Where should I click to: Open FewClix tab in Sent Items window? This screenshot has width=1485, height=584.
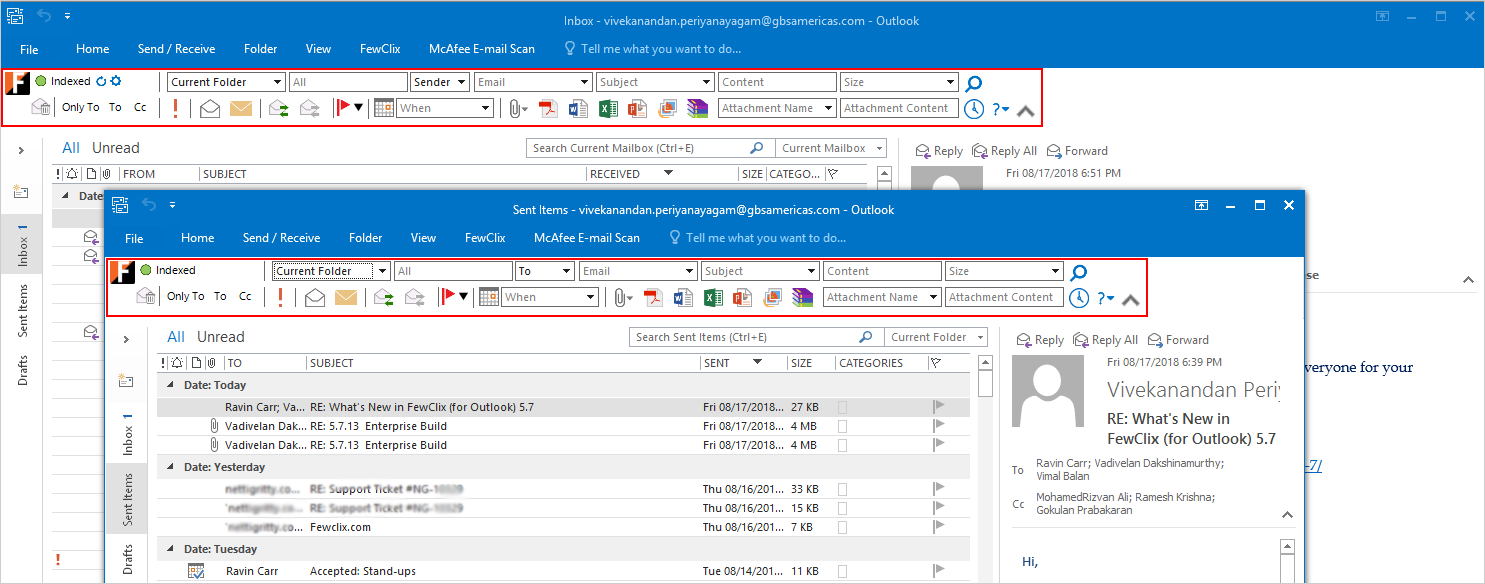coord(485,238)
